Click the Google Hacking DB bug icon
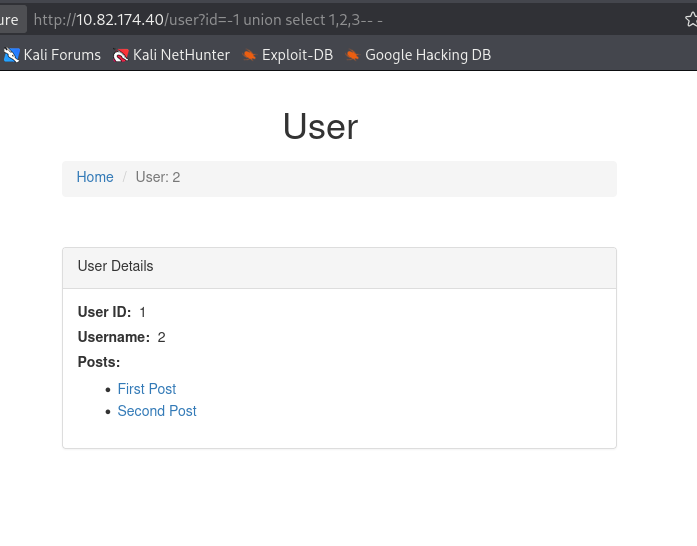The width and height of the screenshot is (697, 546). 353,55
